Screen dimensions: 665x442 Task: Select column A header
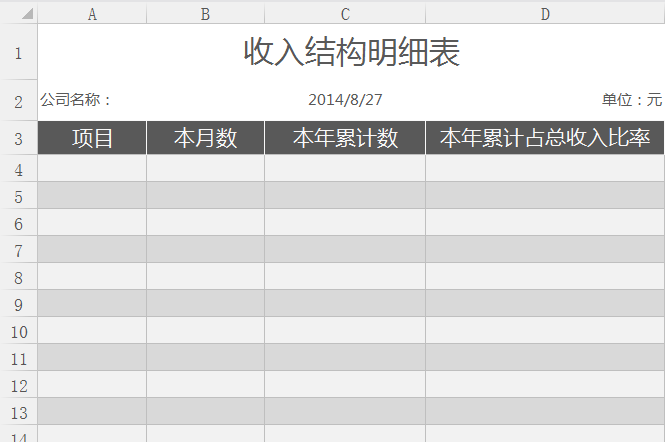pos(92,14)
